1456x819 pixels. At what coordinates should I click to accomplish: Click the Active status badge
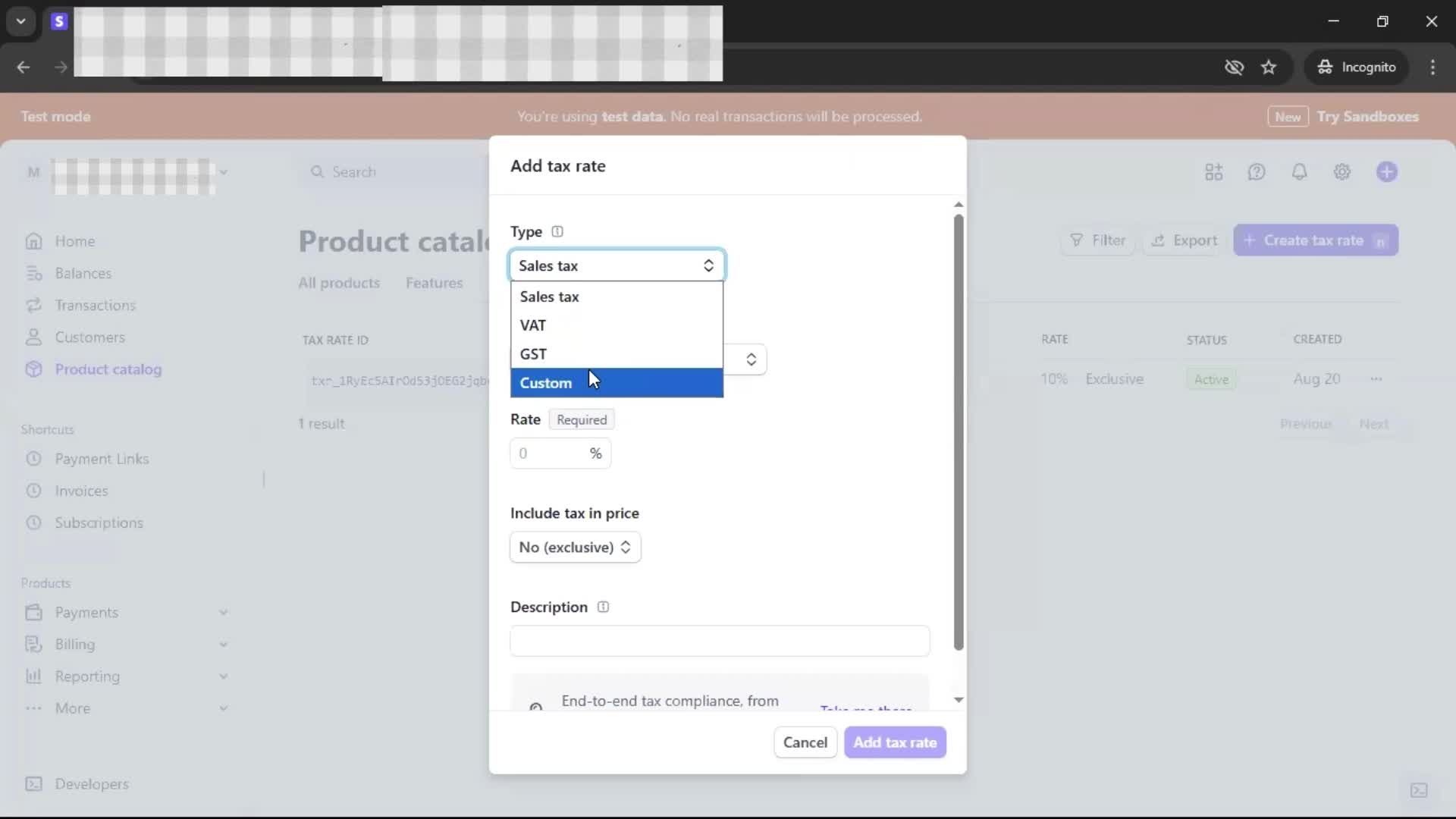1211,379
